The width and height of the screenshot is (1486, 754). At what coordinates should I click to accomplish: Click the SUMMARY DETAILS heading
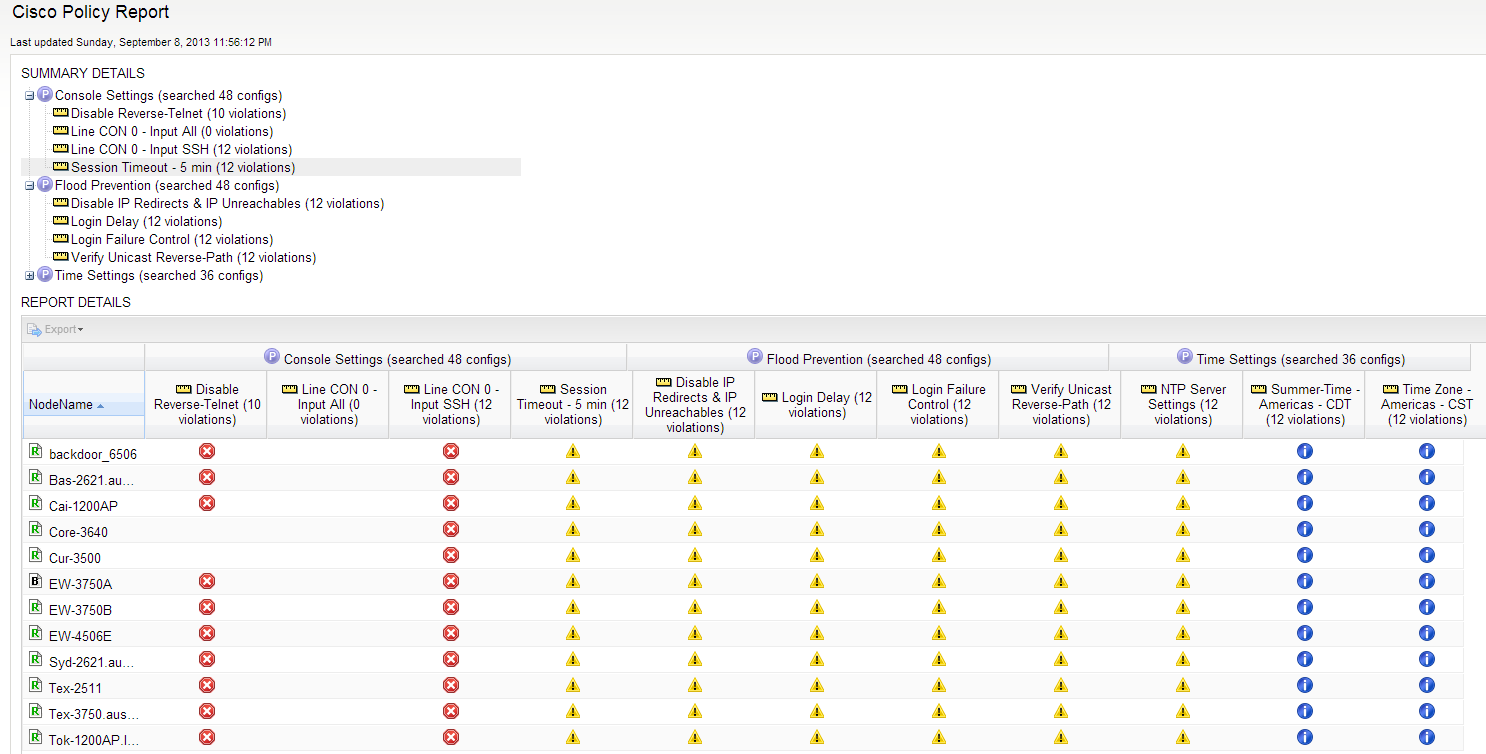(x=83, y=73)
